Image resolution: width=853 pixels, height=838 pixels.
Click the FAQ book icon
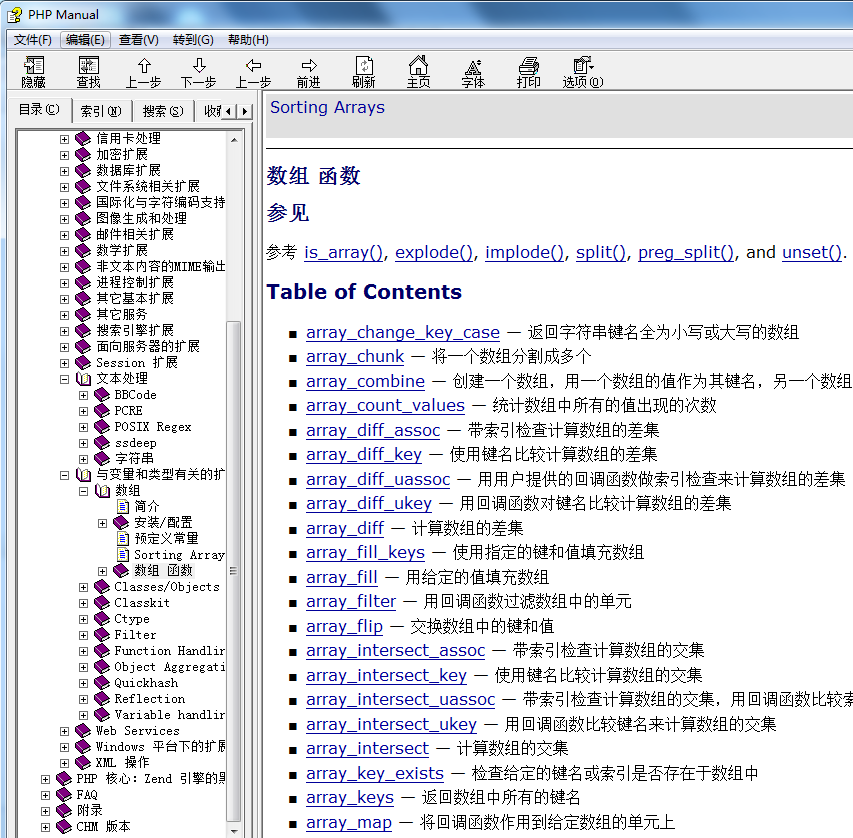pyautogui.click(x=64, y=794)
